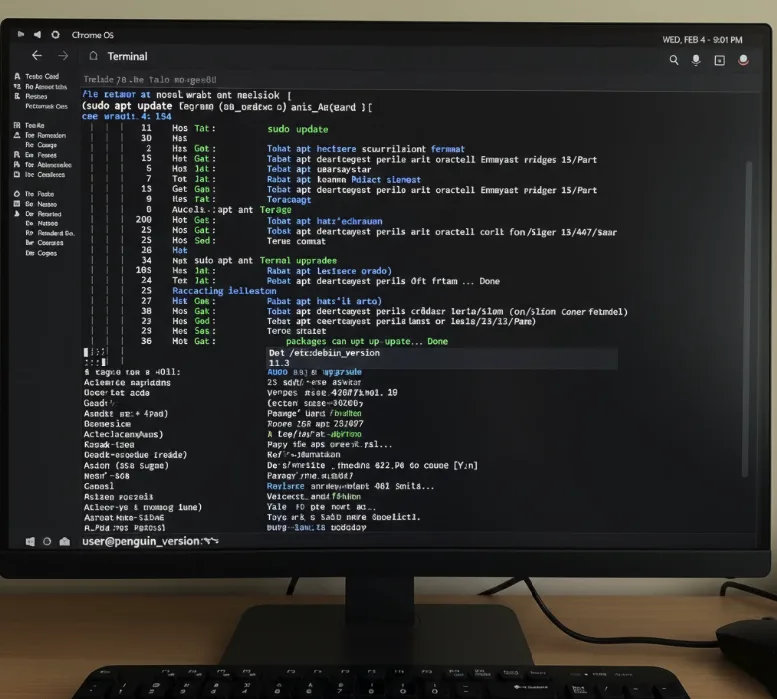Select the 'Dr Rerarted' sidebar entry
Viewport: 777px width, 699px height.
point(43,214)
